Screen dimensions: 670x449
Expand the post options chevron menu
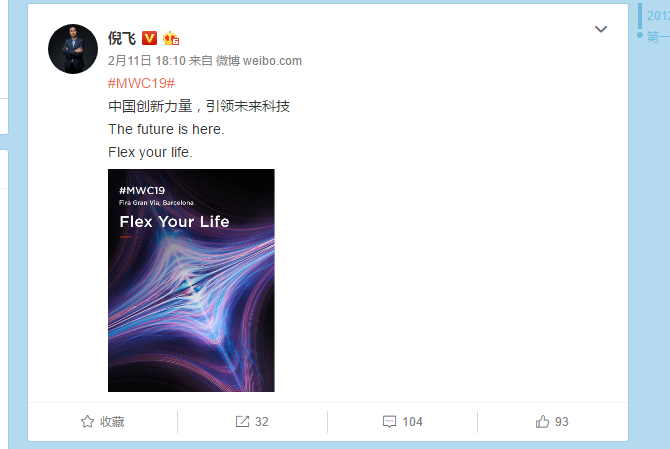pyautogui.click(x=601, y=29)
